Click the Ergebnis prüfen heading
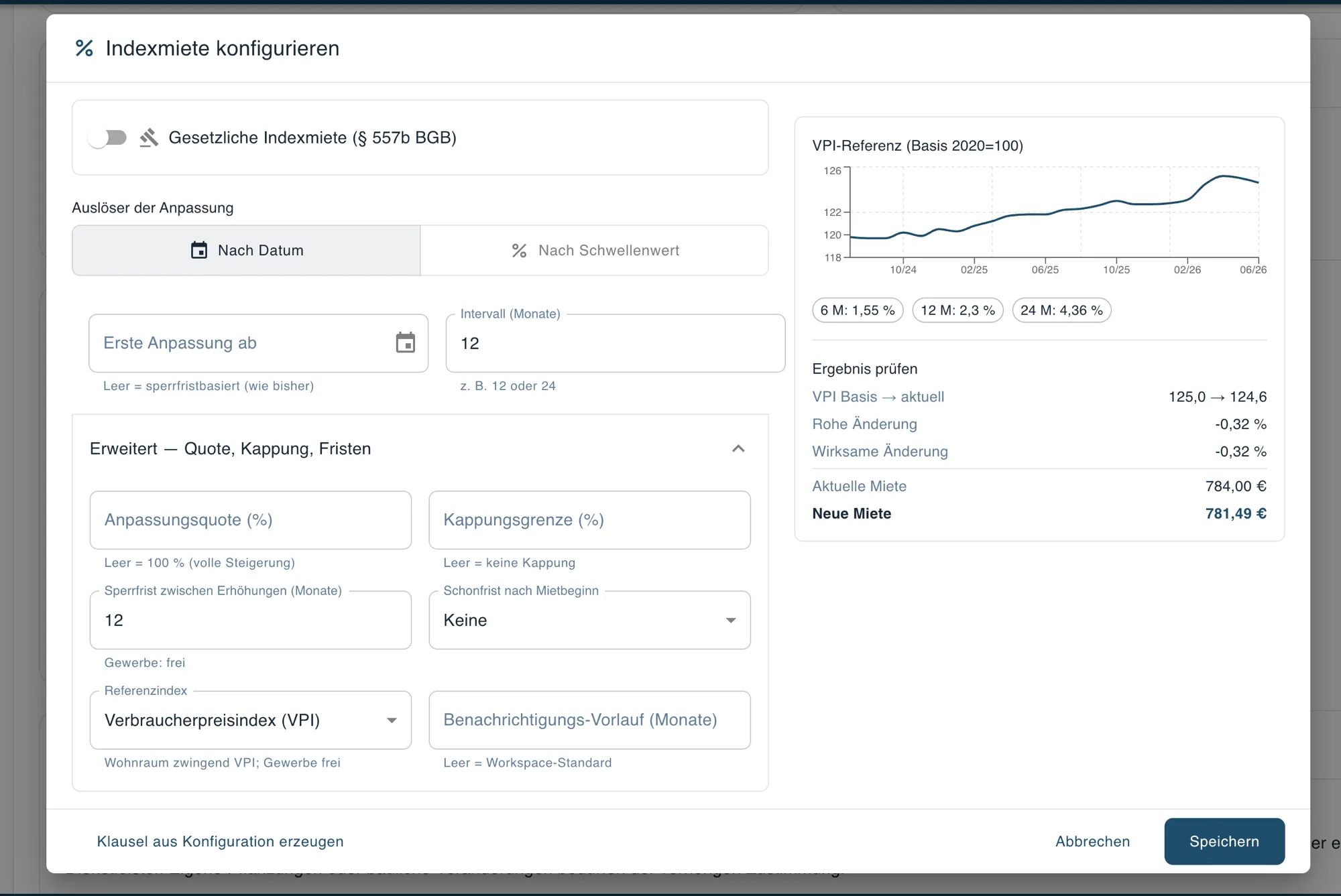Viewport: 1341px width, 896px height. tap(865, 369)
